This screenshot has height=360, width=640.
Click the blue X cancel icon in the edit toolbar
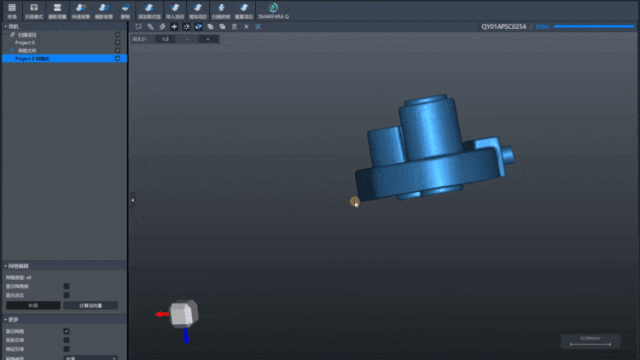coord(258,27)
